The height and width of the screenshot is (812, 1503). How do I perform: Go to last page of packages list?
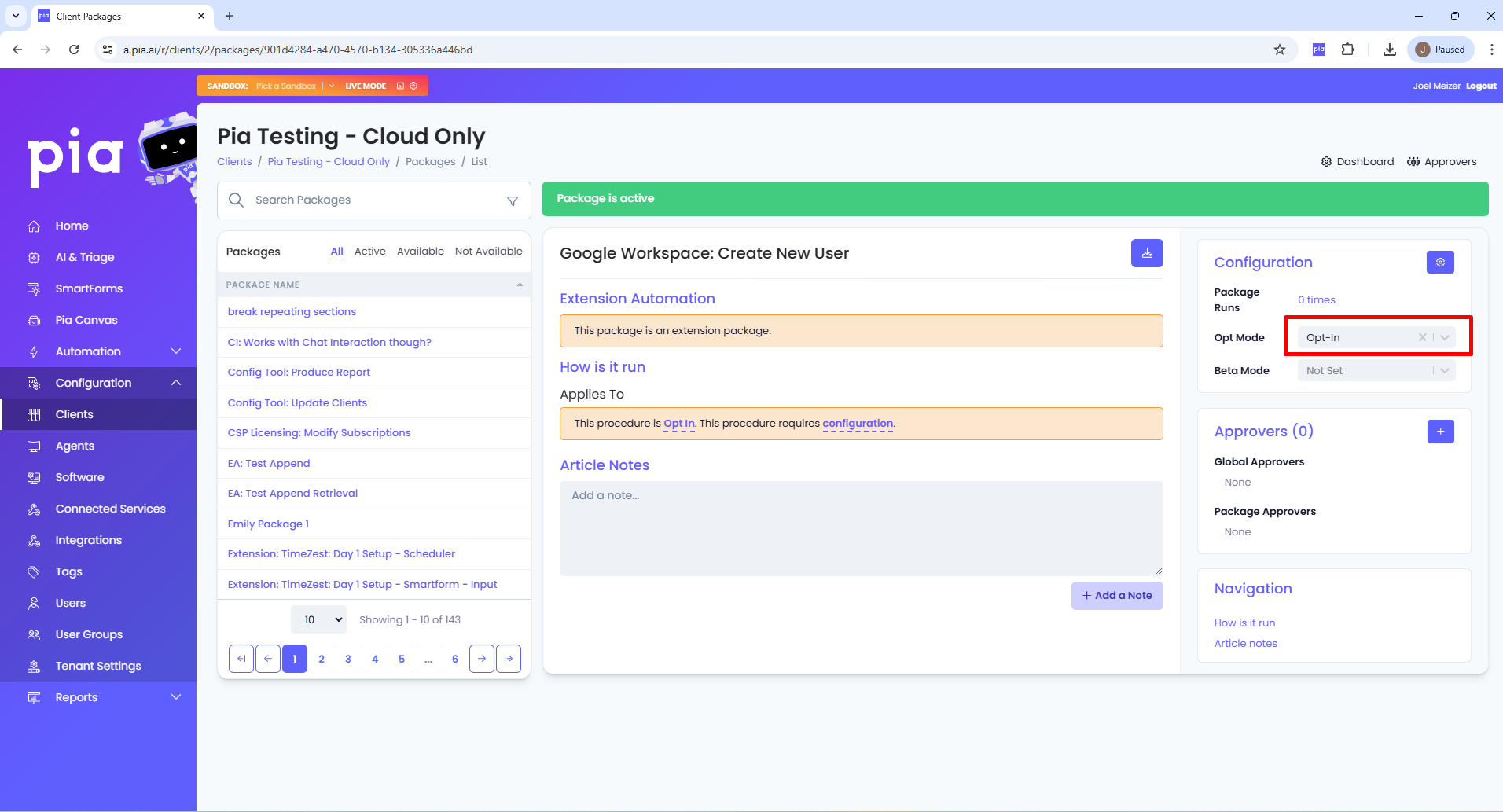509,659
